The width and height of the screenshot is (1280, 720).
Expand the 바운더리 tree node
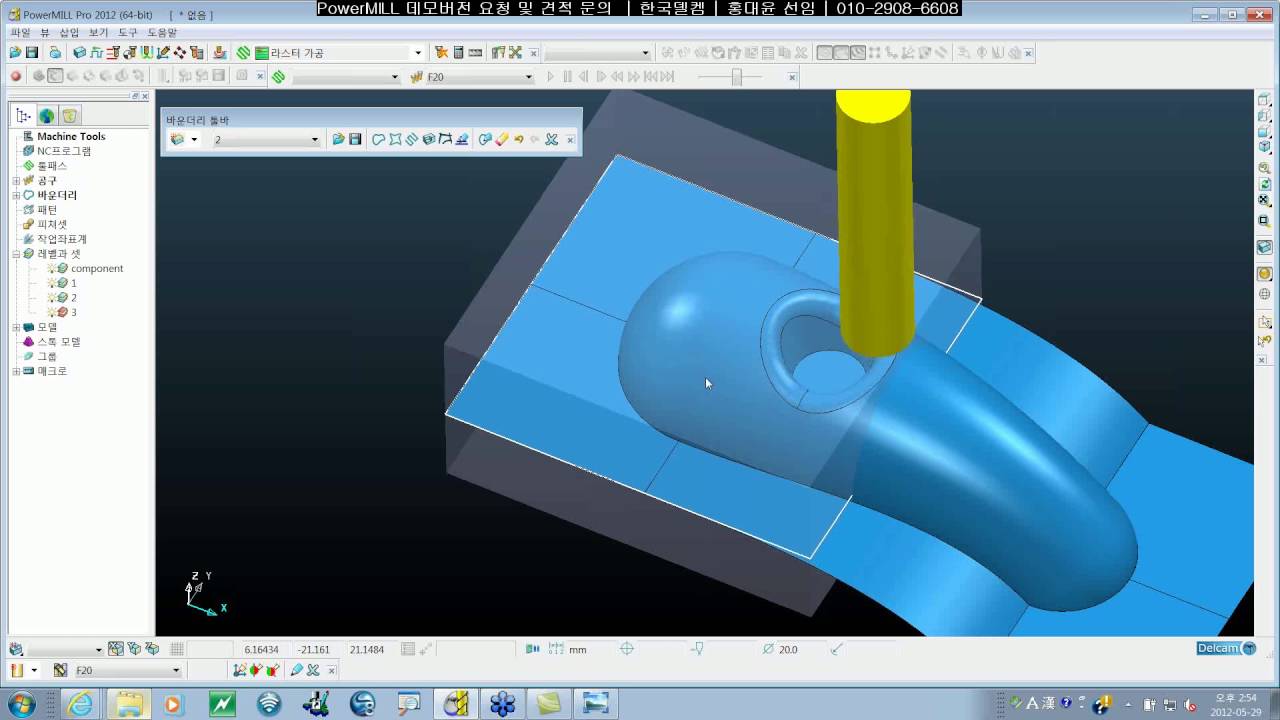click(15, 195)
